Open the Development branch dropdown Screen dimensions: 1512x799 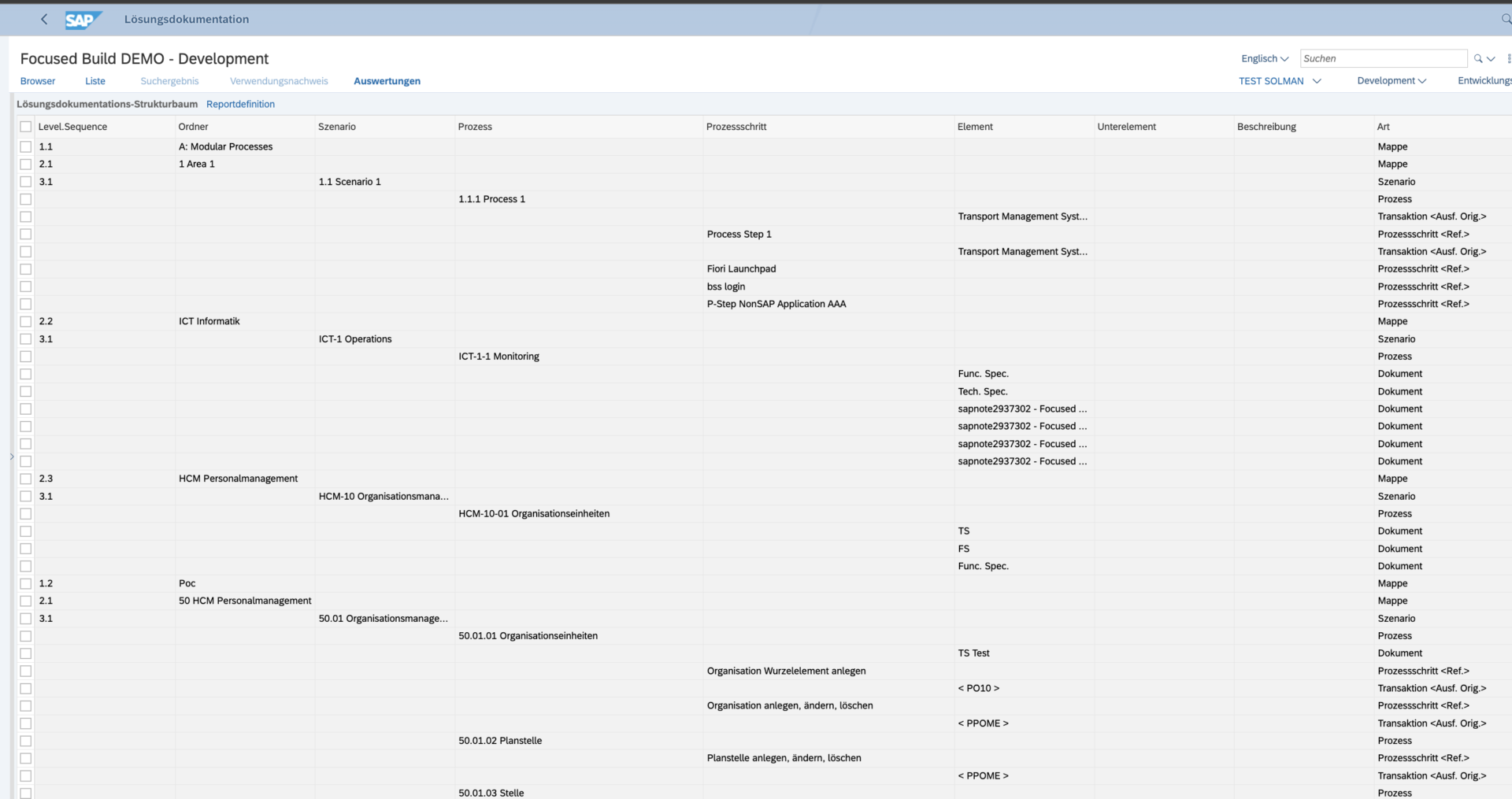(1391, 81)
